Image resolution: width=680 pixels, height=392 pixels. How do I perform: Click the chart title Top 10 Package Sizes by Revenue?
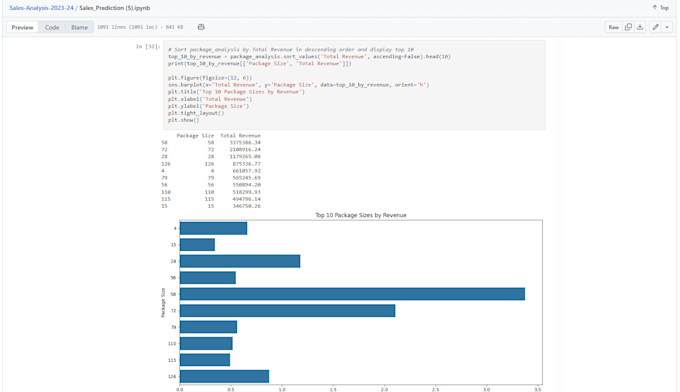361,215
